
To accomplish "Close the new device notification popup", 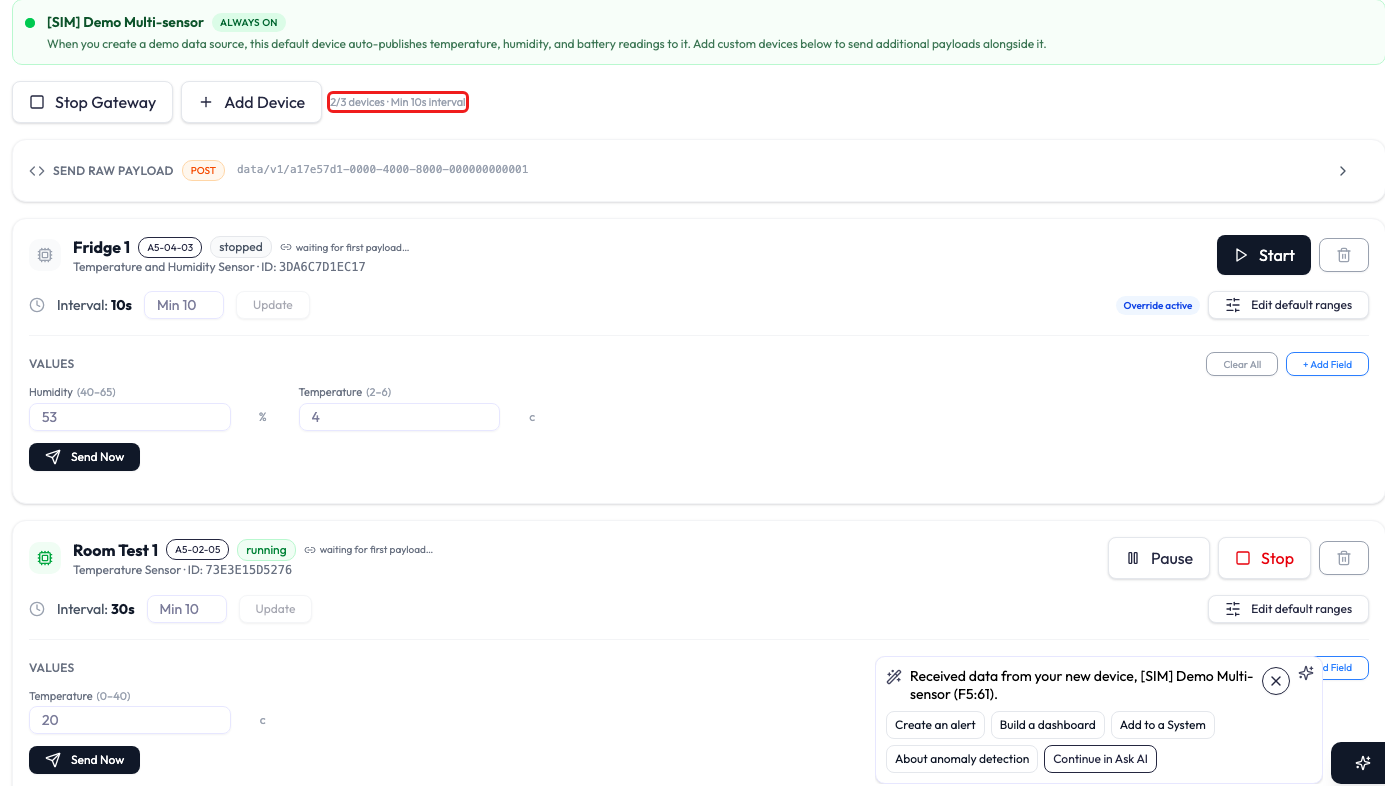I will click(x=1276, y=681).
